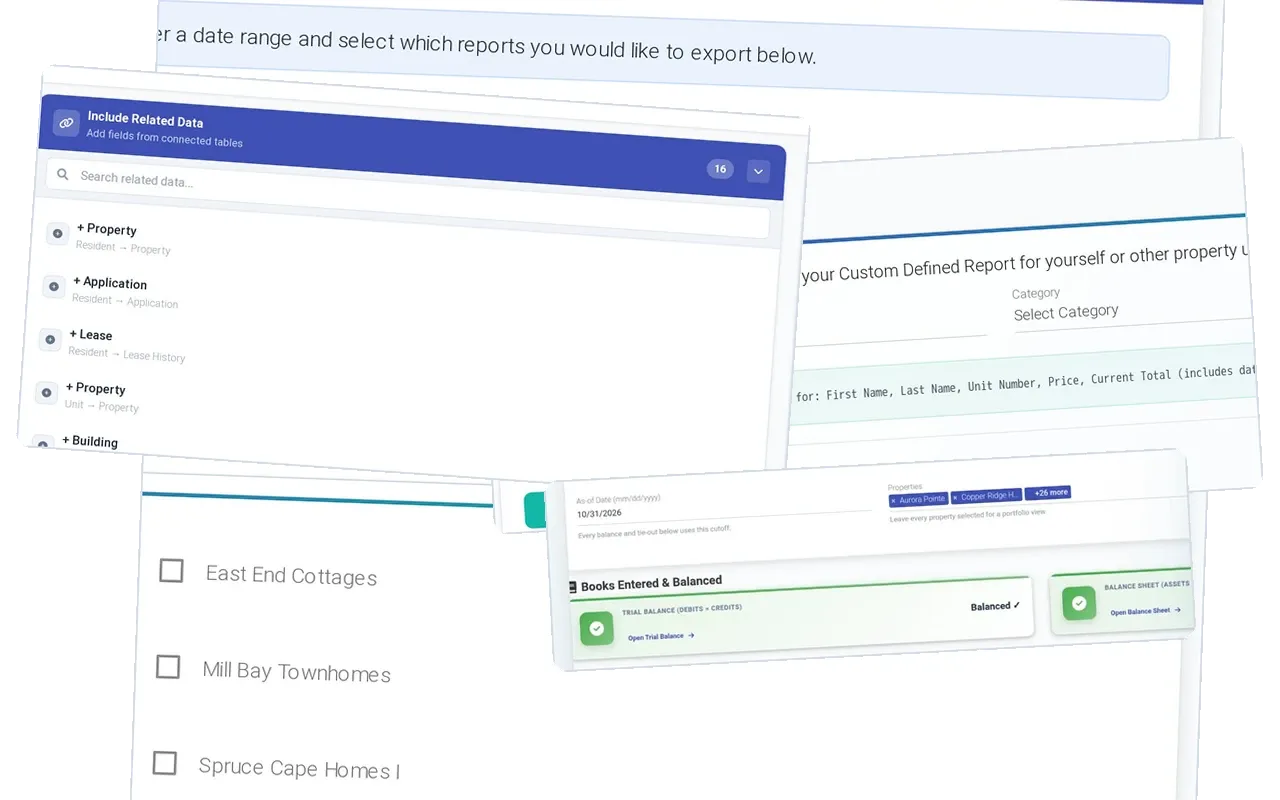Add the Unit → Property relation plus icon
This screenshot has width=1280, height=800.
46,393
